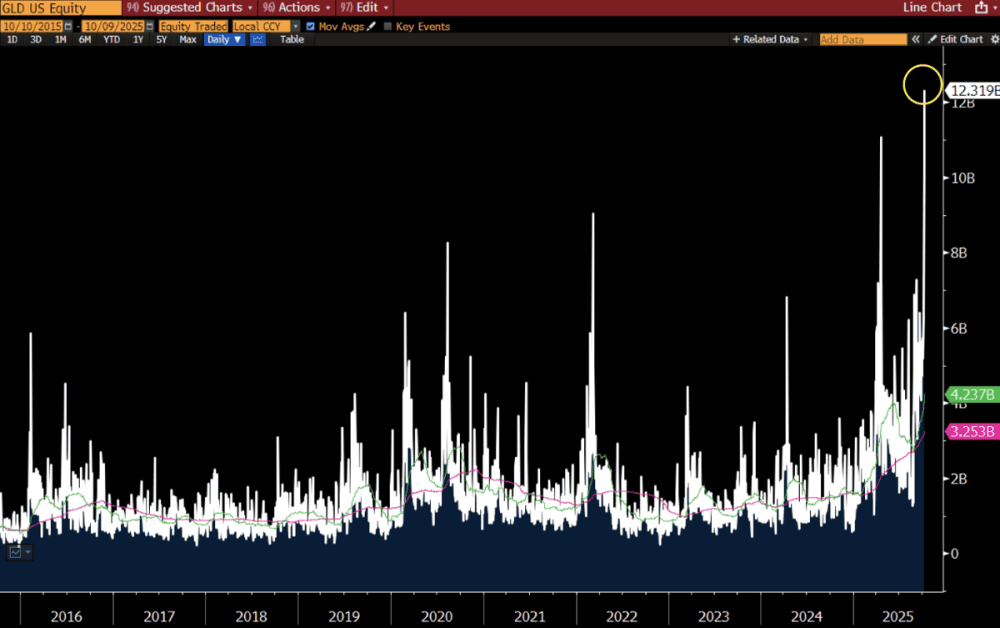Open the Actions dropdown menu
The height and width of the screenshot is (628, 1000).
point(297,8)
